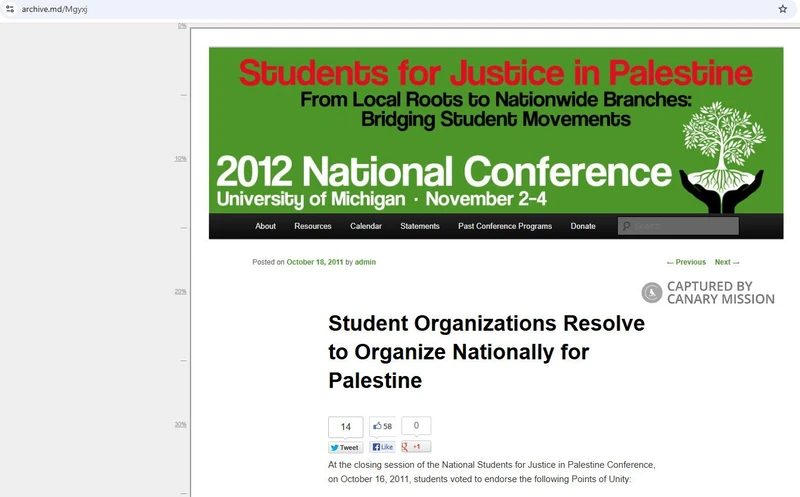Click the site Search field

(679, 226)
